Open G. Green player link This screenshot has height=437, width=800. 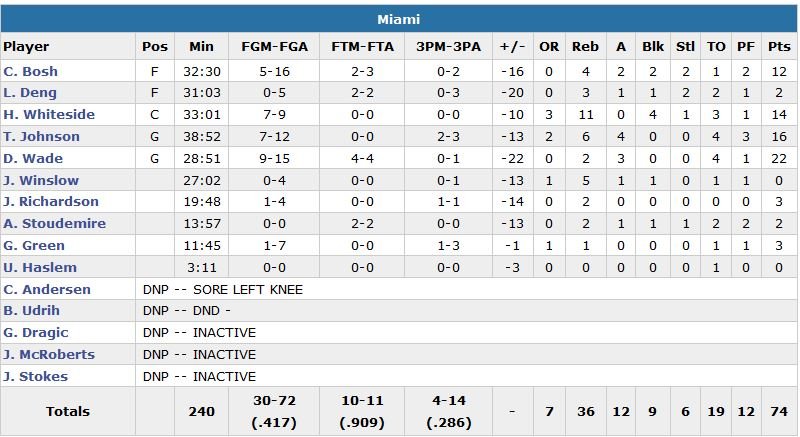pyautogui.click(x=34, y=245)
